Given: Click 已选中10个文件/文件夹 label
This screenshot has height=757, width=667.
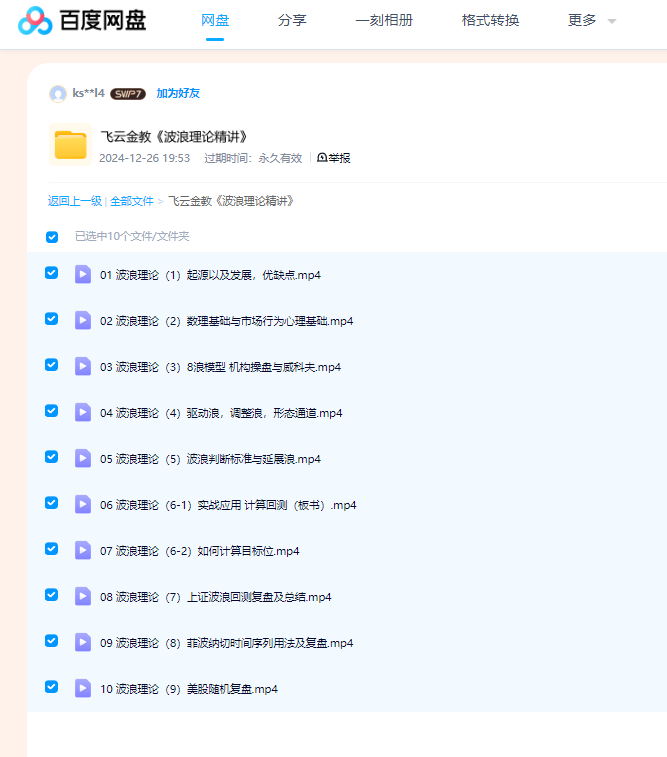Looking at the screenshot, I should coord(132,236).
